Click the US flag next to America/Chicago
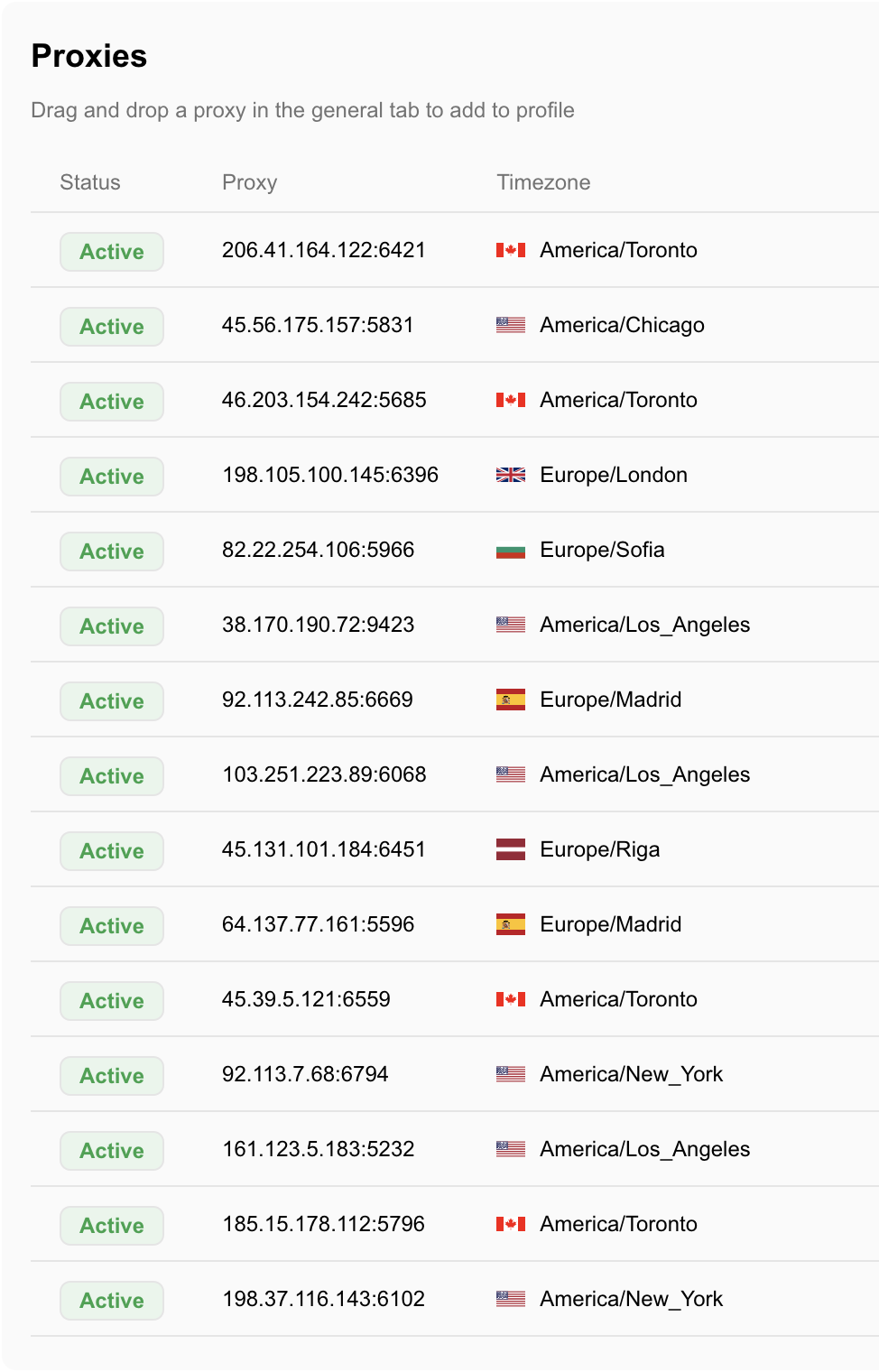This screenshot has width=879, height=1372. (x=511, y=325)
